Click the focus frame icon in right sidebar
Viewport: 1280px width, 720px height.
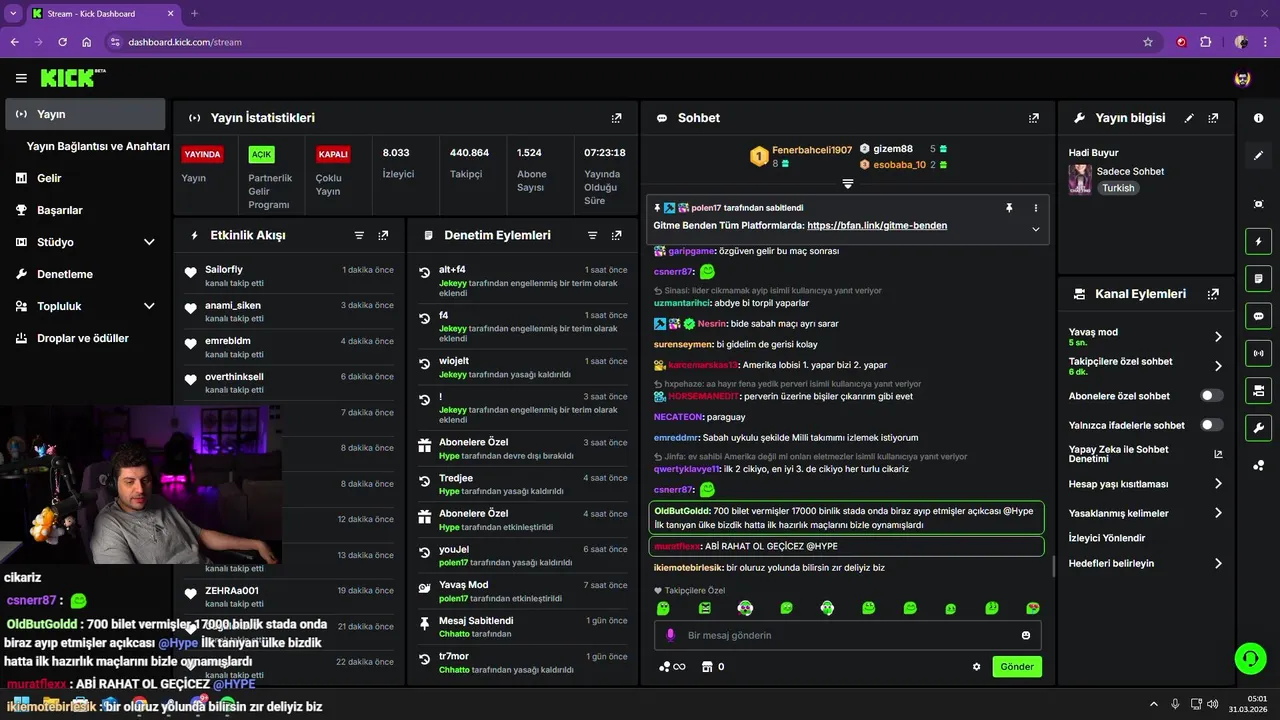click(x=1259, y=204)
